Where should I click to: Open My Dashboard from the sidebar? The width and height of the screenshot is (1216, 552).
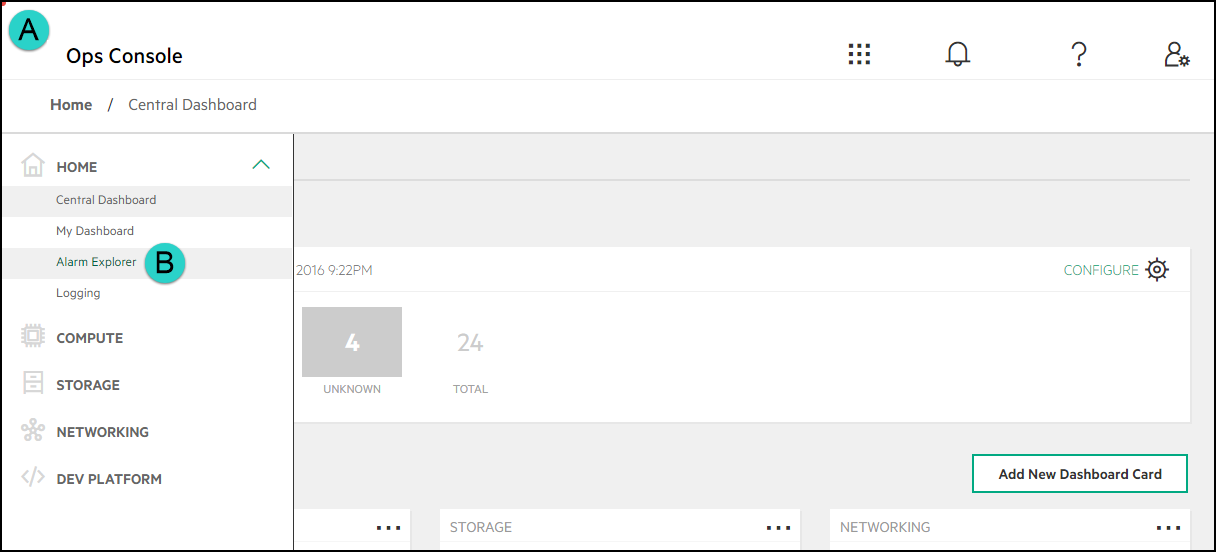tap(95, 231)
